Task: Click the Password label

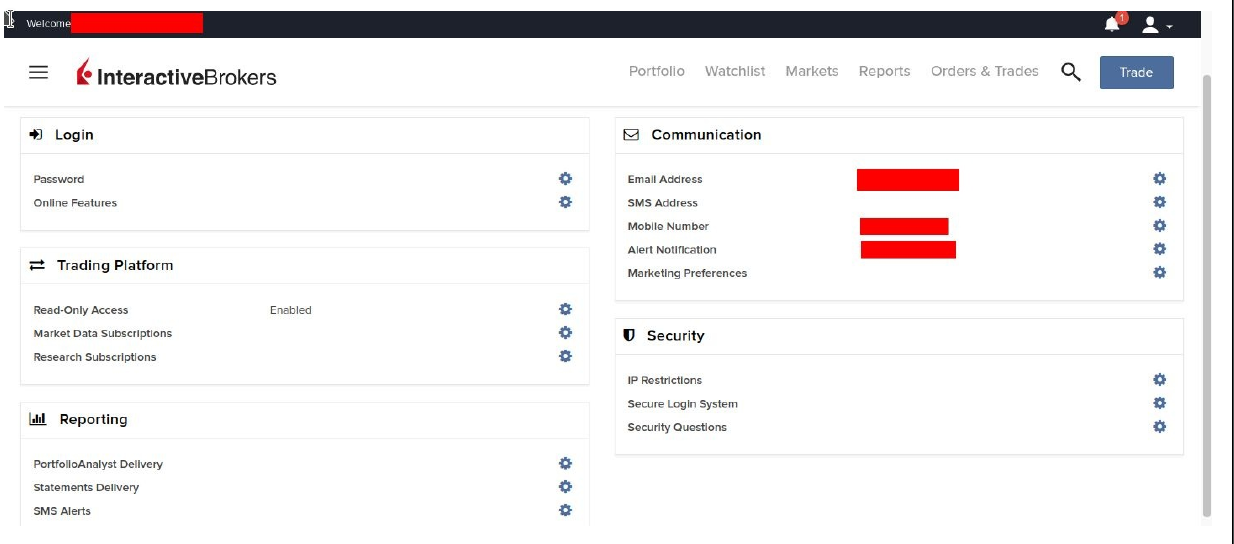Action: coord(59,179)
